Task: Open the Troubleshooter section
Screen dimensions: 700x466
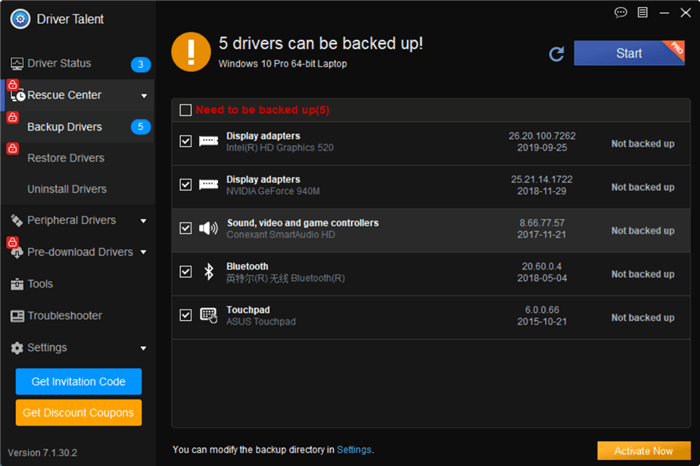Action: tap(78, 316)
